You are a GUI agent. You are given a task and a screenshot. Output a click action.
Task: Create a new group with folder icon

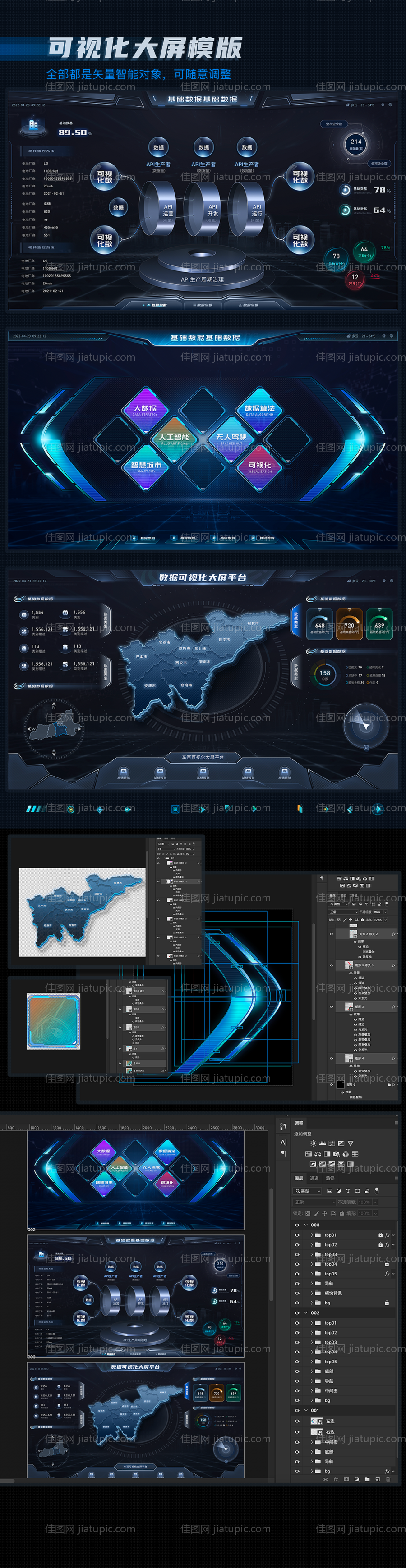367,1479
